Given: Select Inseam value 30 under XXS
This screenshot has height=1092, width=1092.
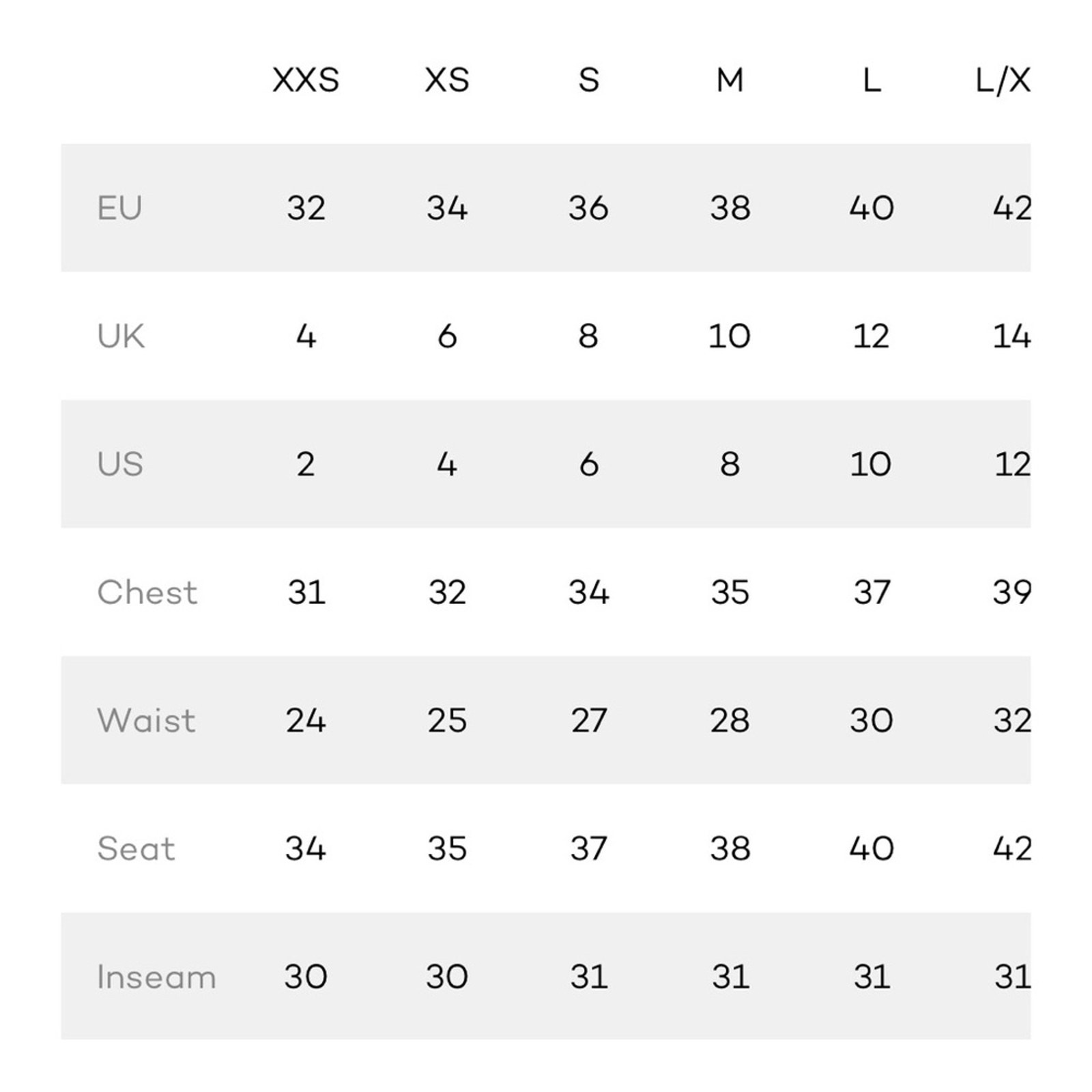Looking at the screenshot, I should [306, 977].
